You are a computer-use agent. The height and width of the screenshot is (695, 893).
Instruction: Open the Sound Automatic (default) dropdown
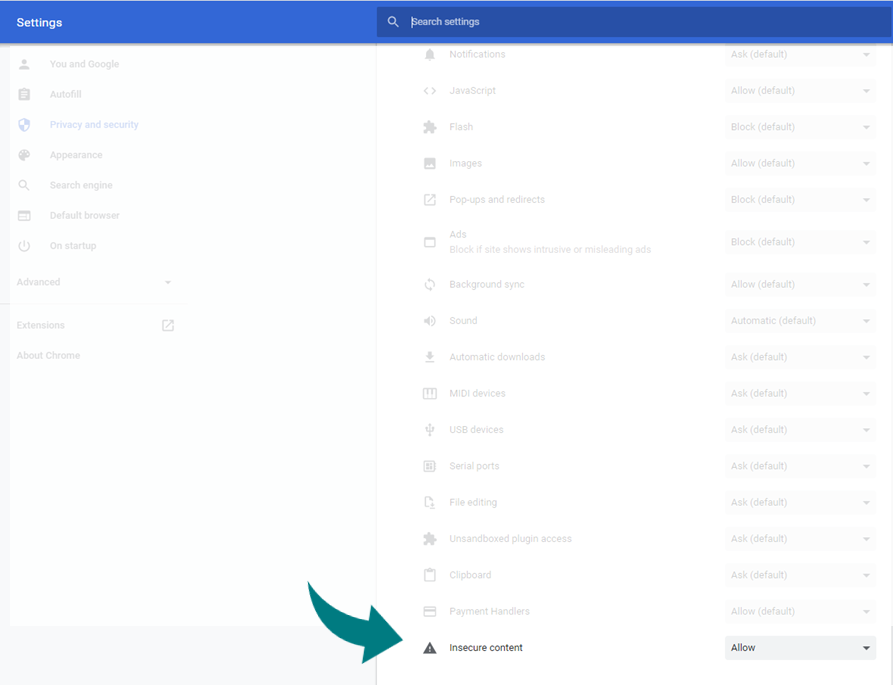tap(800, 321)
